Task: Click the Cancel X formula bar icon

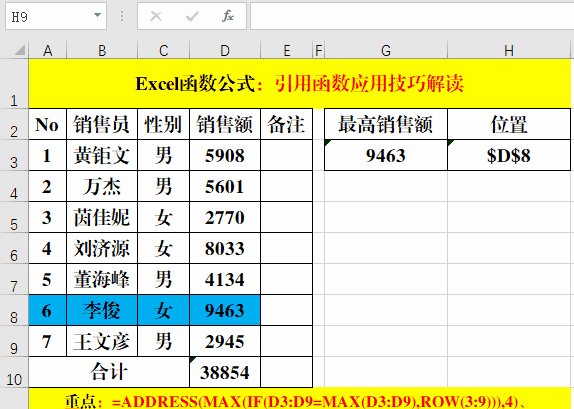Action: (156, 16)
